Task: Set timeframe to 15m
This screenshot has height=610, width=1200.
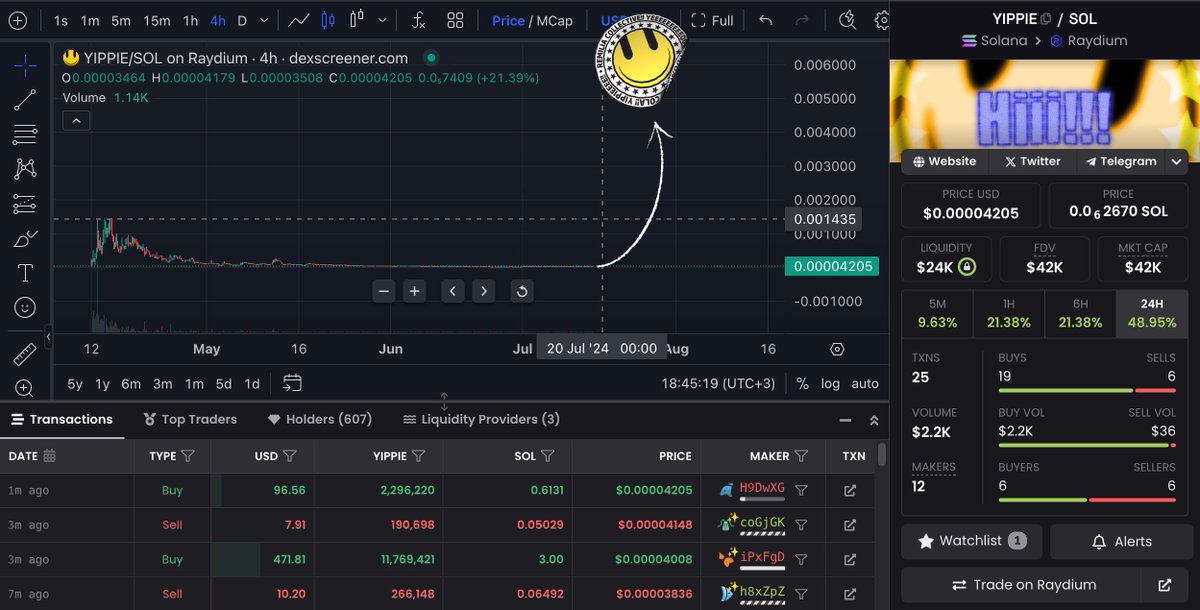Action: 156,20
